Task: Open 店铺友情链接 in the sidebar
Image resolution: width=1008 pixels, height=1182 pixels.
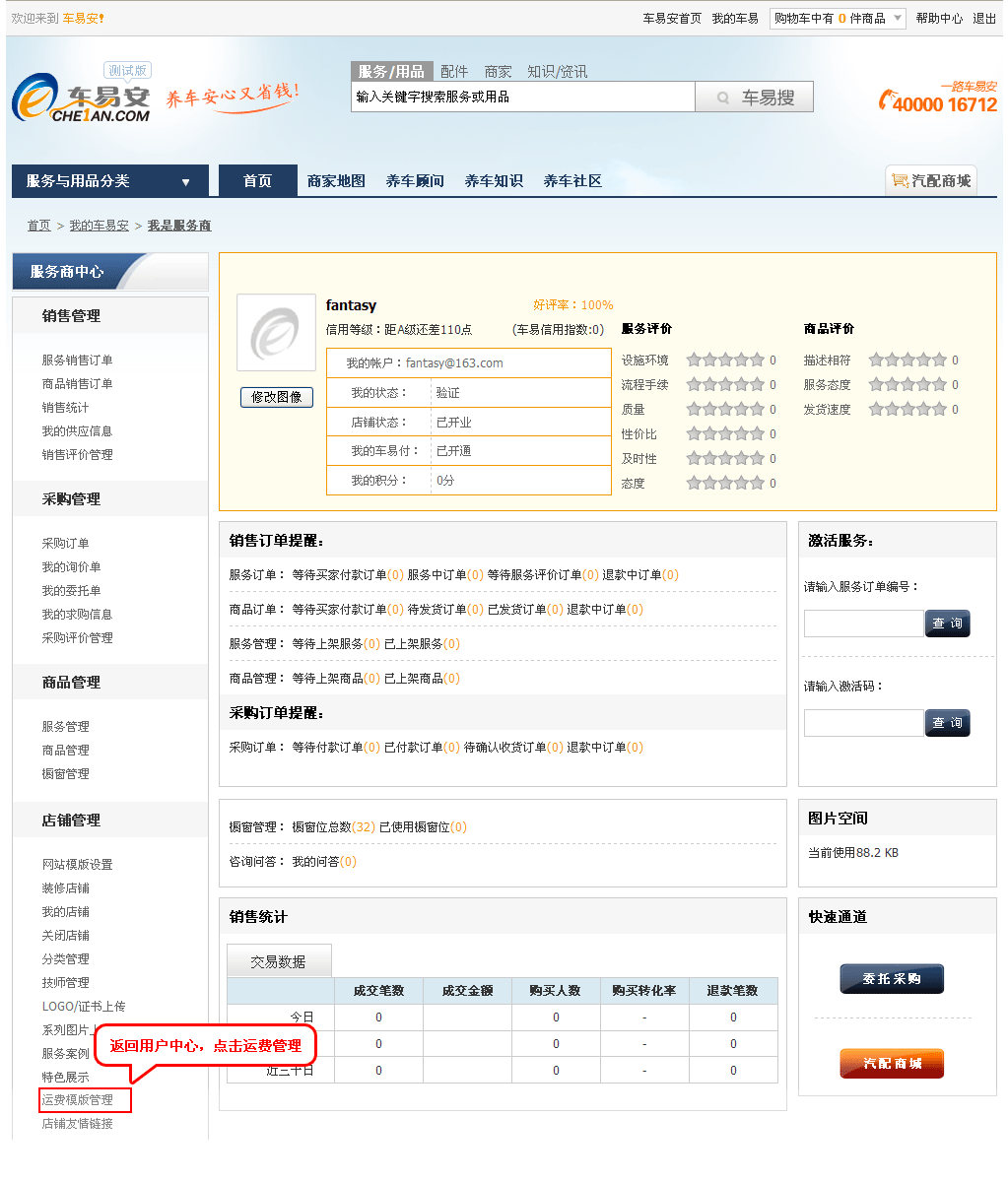Action: (x=77, y=1124)
